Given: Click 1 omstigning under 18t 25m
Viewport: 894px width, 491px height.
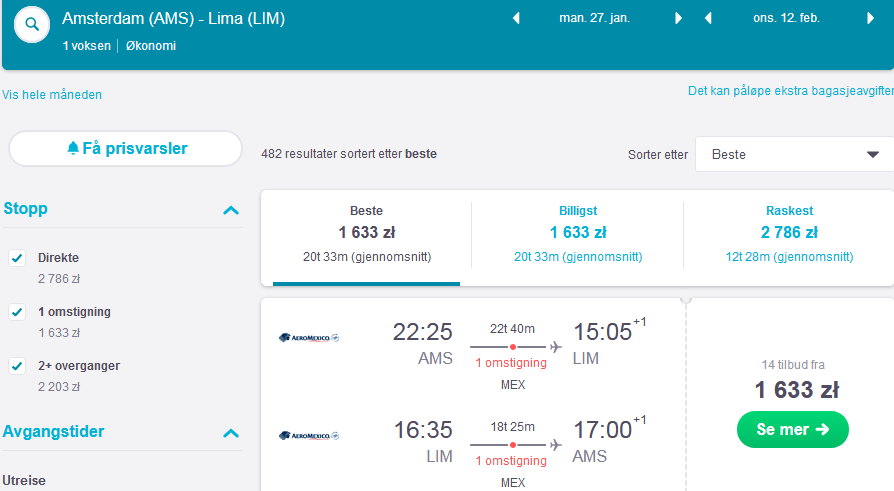Looking at the screenshot, I should pyautogui.click(x=511, y=461).
